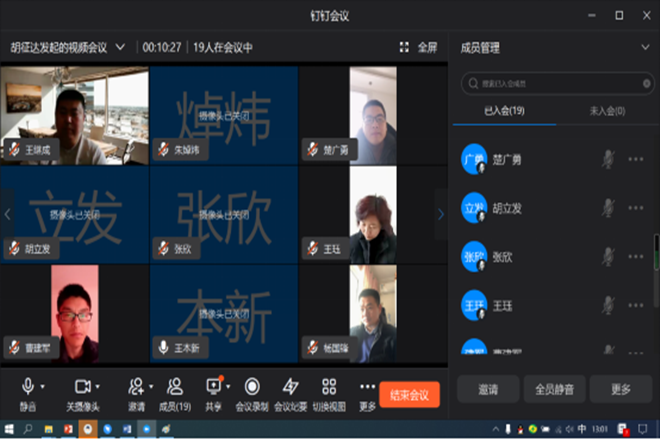Toggle the 静音 microphone mute button
Image resolution: width=660 pixels, height=440 pixels.
27,387
